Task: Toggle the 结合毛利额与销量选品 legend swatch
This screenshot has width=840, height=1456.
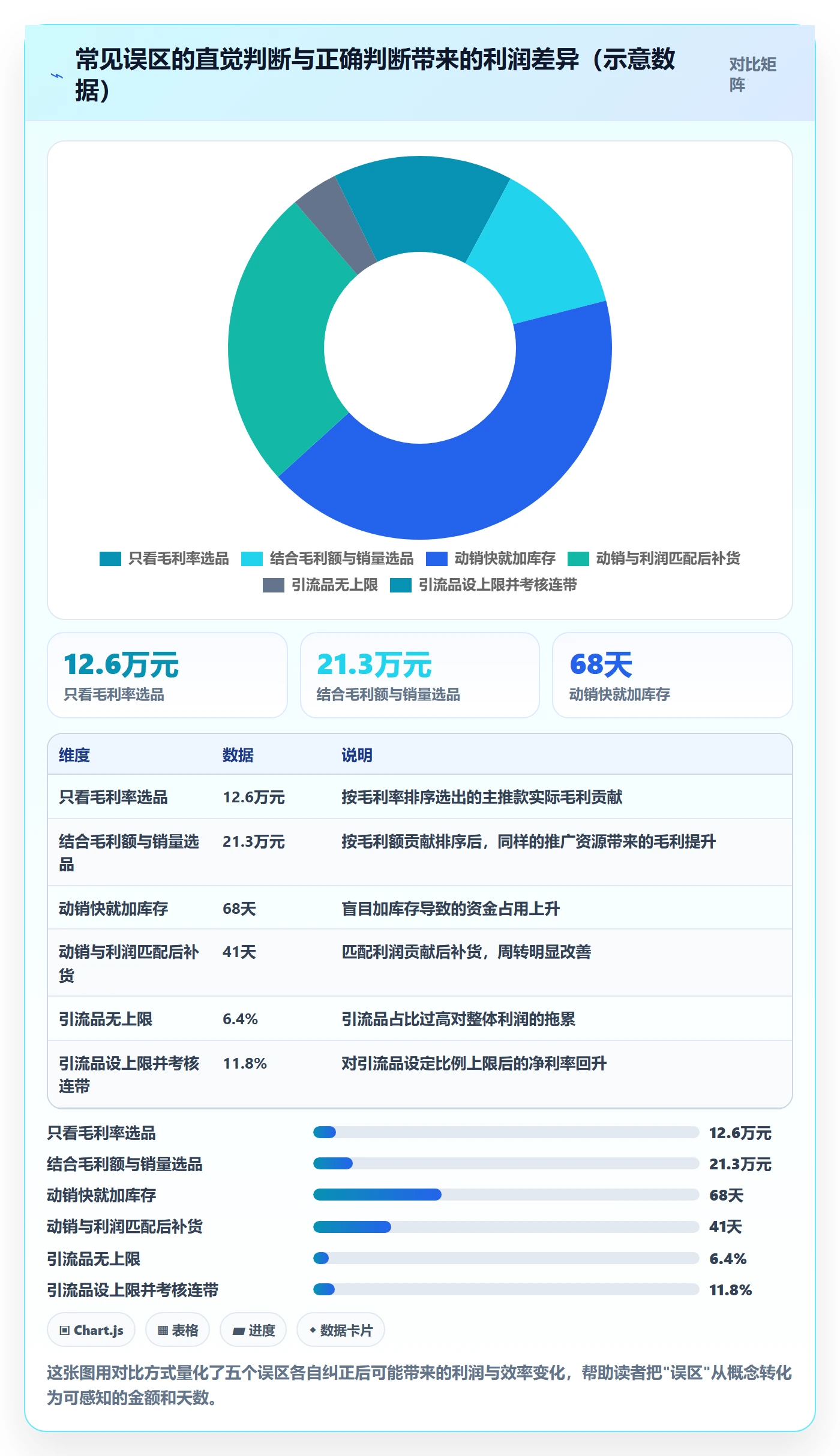Action: (252, 559)
